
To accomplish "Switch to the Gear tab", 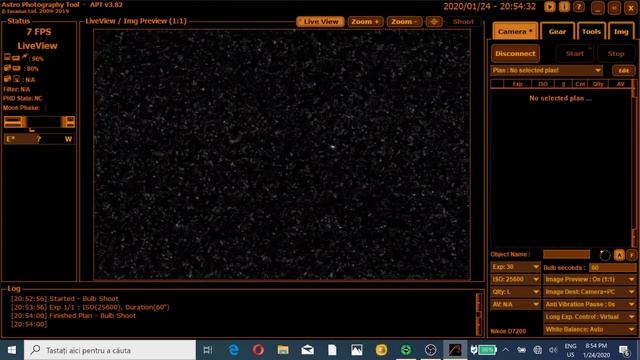I will (x=557, y=31).
